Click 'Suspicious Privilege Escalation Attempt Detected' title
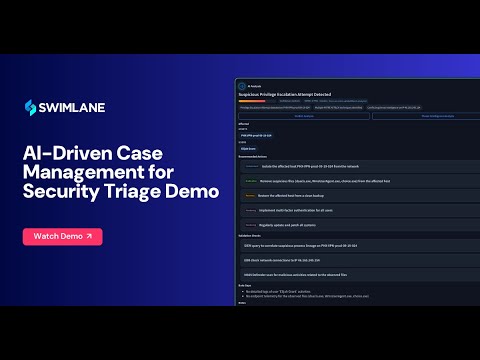Image resolution: width=480 pixels, height=360 pixels. pyautogui.click(x=285, y=94)
